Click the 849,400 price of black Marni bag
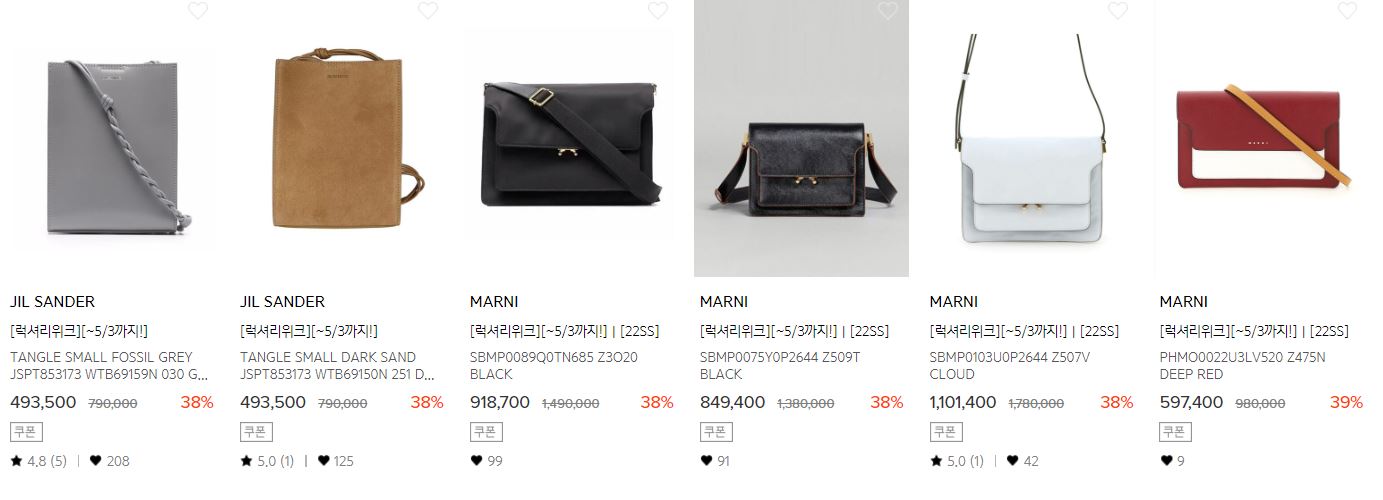 (x=732, y=402)
